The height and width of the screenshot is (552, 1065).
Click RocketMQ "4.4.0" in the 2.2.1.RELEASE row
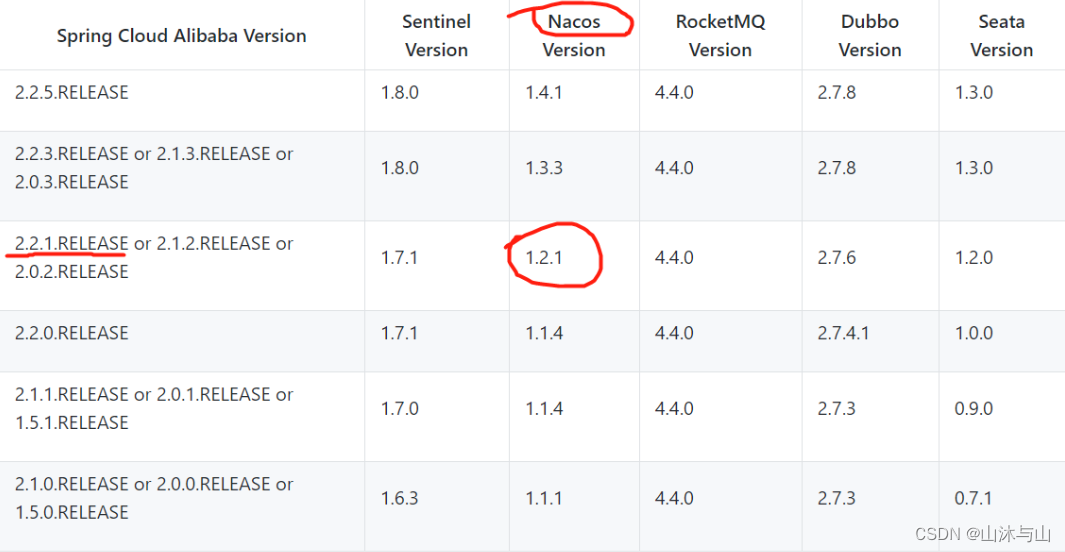click(x=674, y=258)
